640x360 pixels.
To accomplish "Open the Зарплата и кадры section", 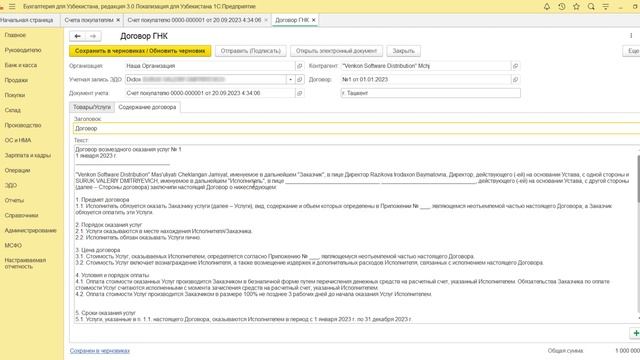I will point(28,156).
